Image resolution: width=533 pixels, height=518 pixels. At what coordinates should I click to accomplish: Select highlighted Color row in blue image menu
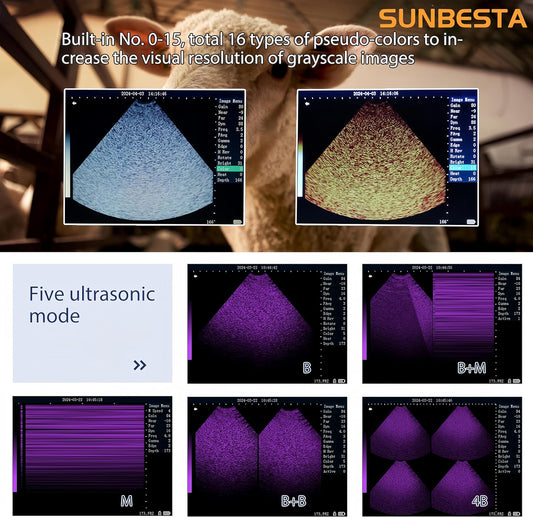coord(230,169)
